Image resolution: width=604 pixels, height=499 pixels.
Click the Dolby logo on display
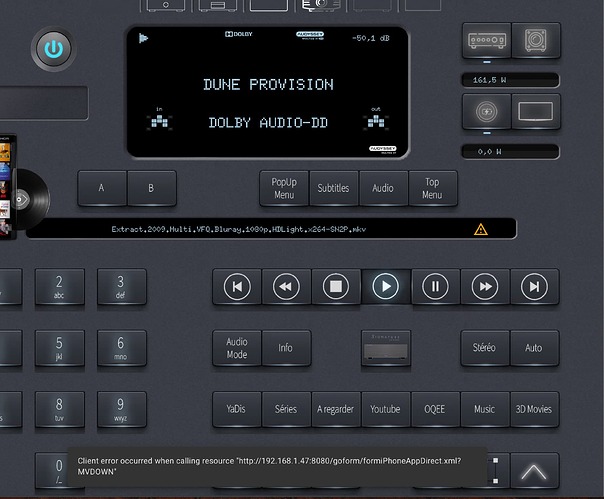[238, 34]
